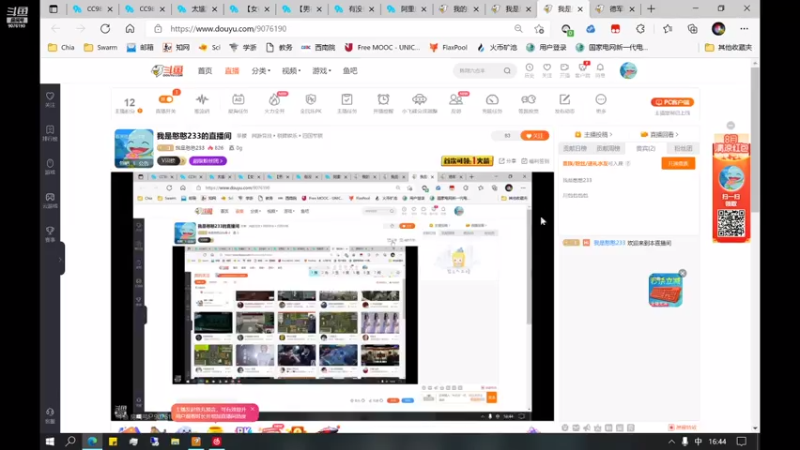Switch to the 德军 browser tab
The height and width of the screenshot is (450, 800).
615,9
